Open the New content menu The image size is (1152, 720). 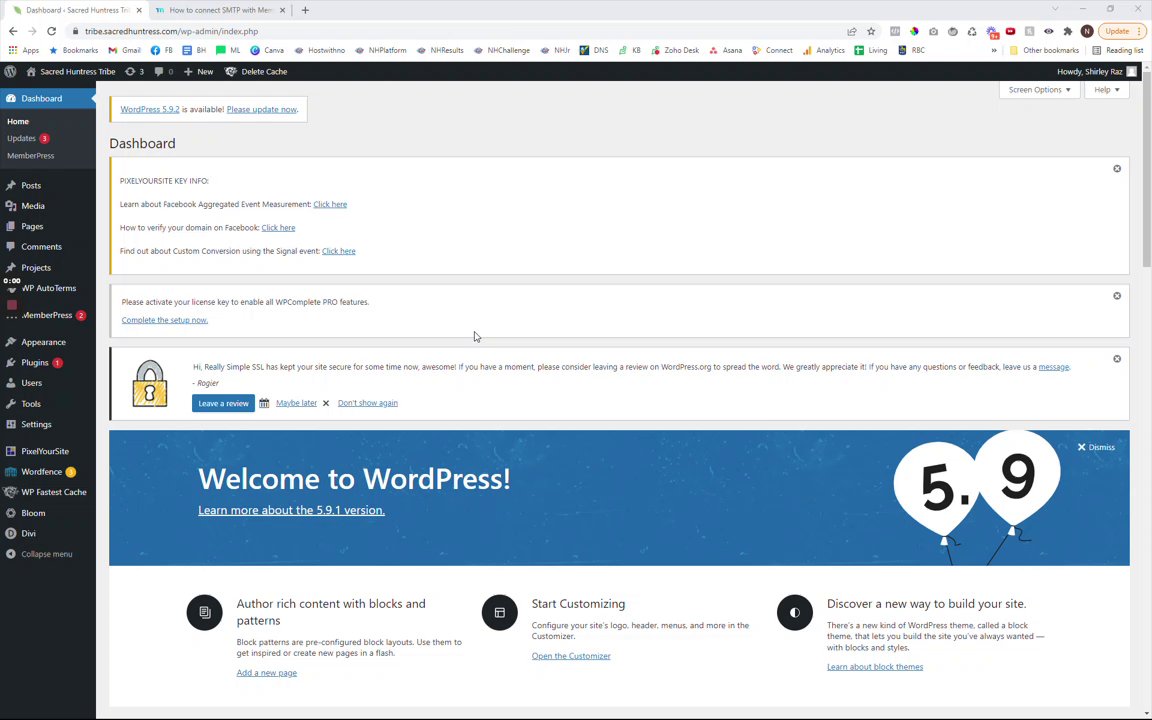198,71
